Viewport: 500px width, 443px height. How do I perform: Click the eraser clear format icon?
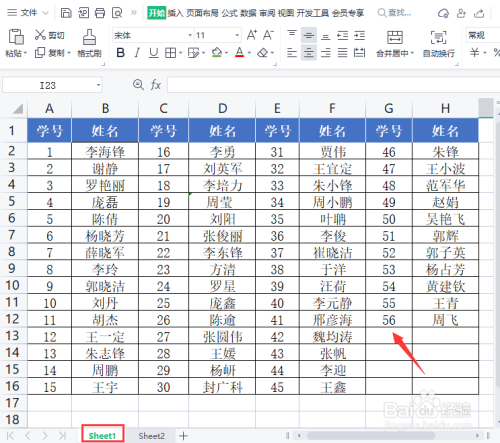pos(262,53)
